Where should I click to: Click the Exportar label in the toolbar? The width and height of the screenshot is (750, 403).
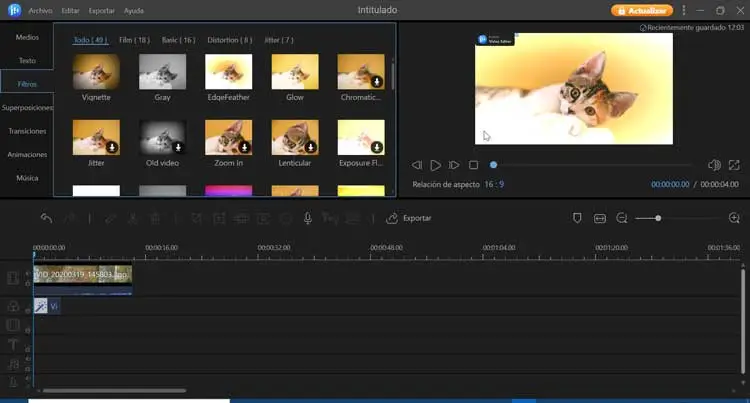click(x=417, y=218)
